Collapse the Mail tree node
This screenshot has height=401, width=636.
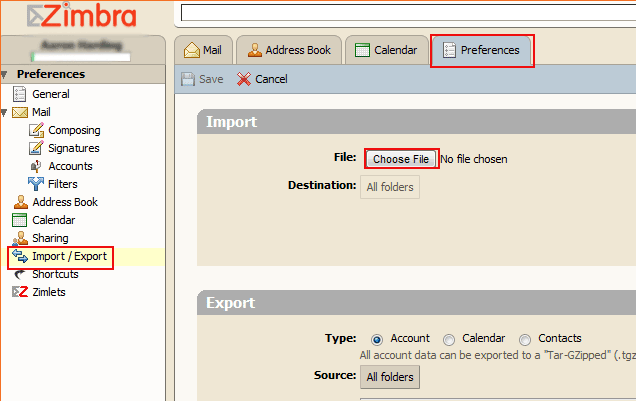(x=4, y=112)
